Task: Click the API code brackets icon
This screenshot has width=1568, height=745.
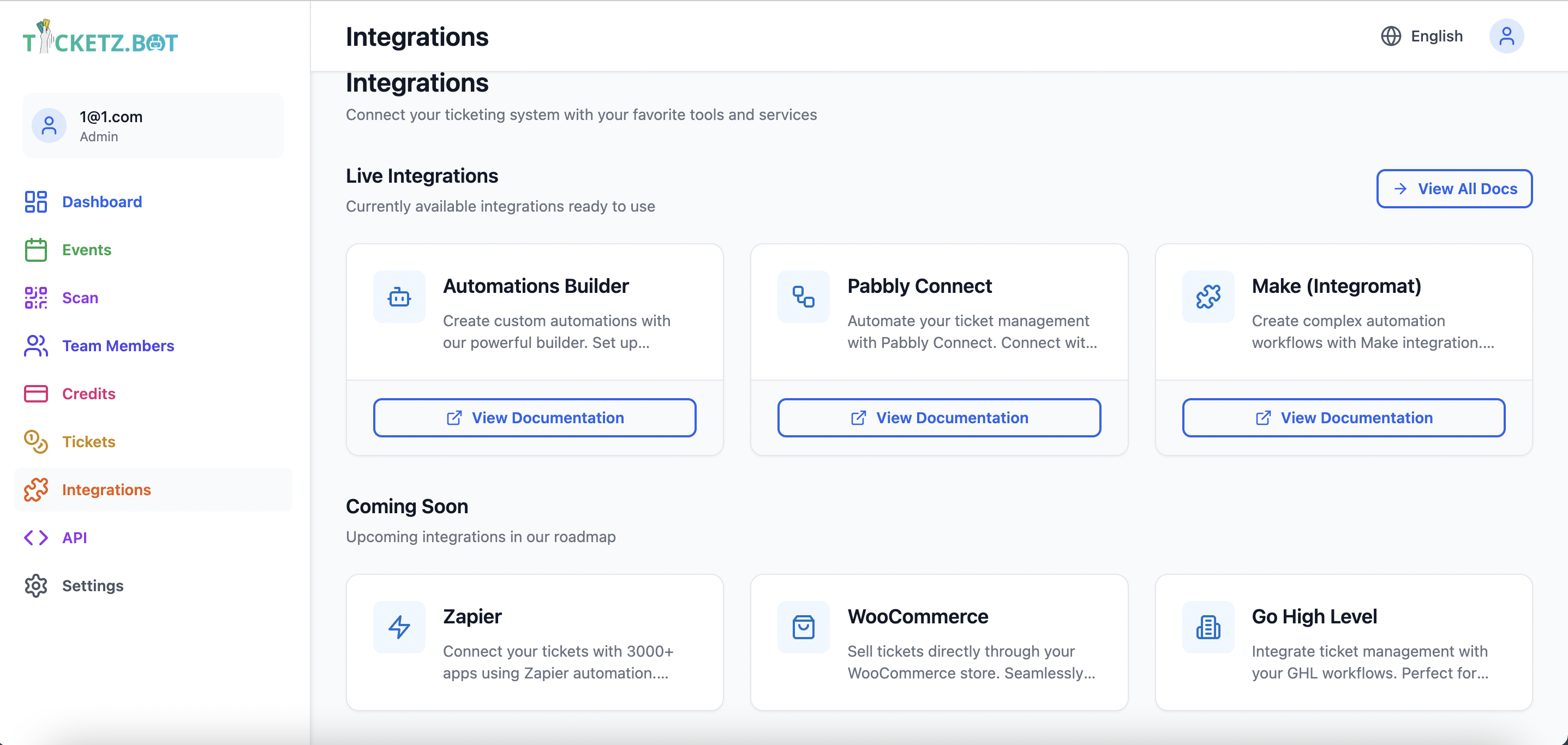Action: pos(36,538)
